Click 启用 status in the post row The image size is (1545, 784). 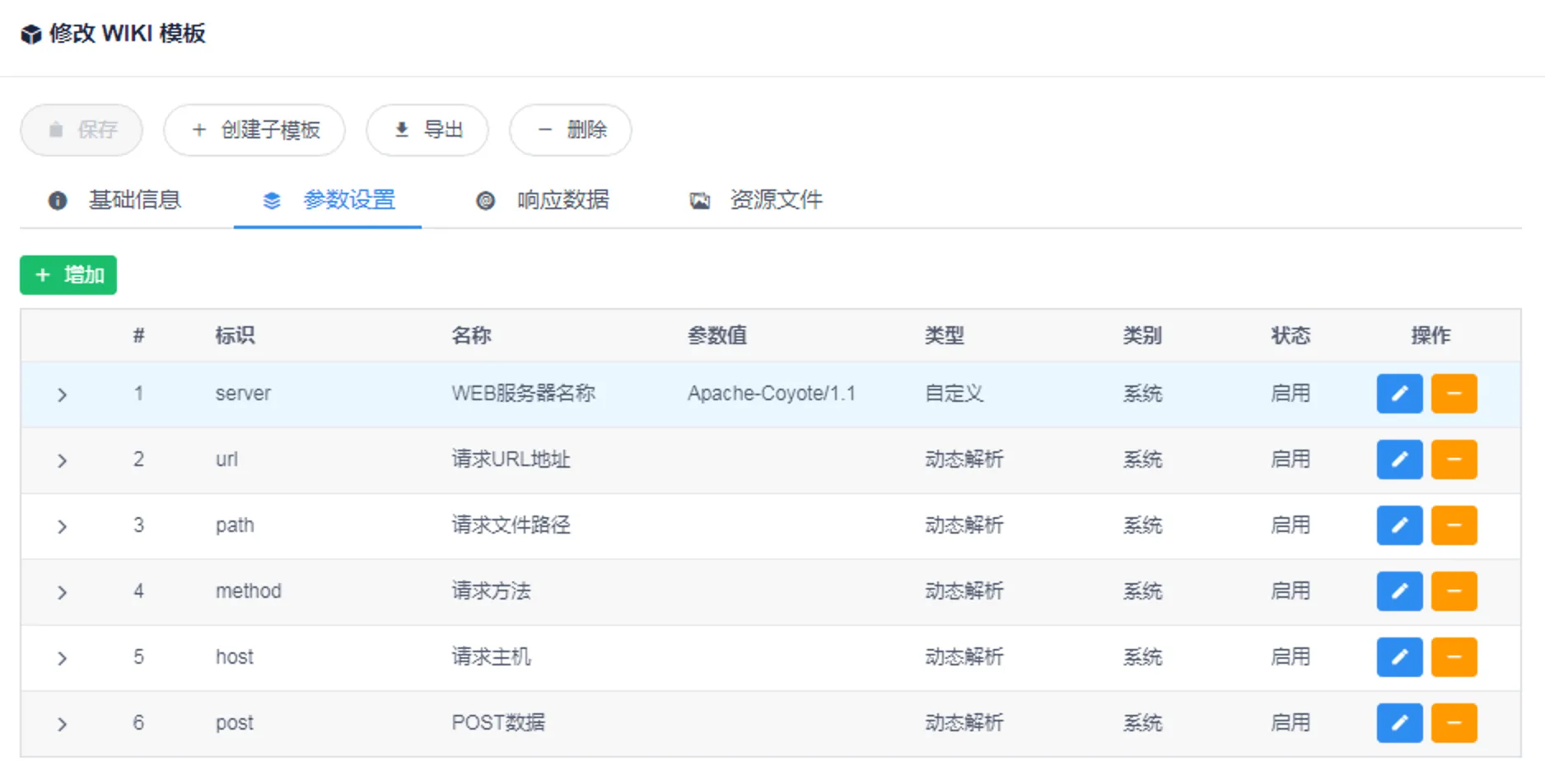click(x=1291, y=723)
